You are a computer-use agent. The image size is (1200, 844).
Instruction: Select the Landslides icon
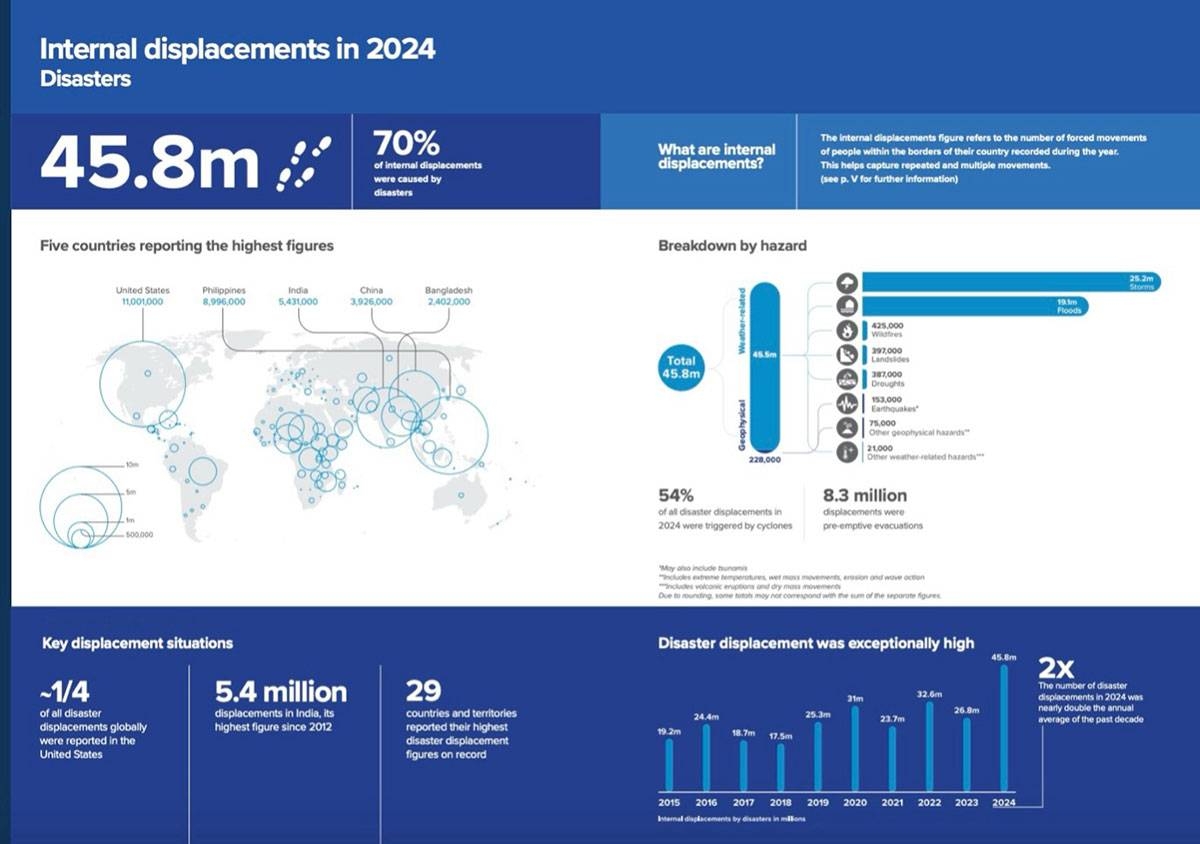tap(848, 355)
